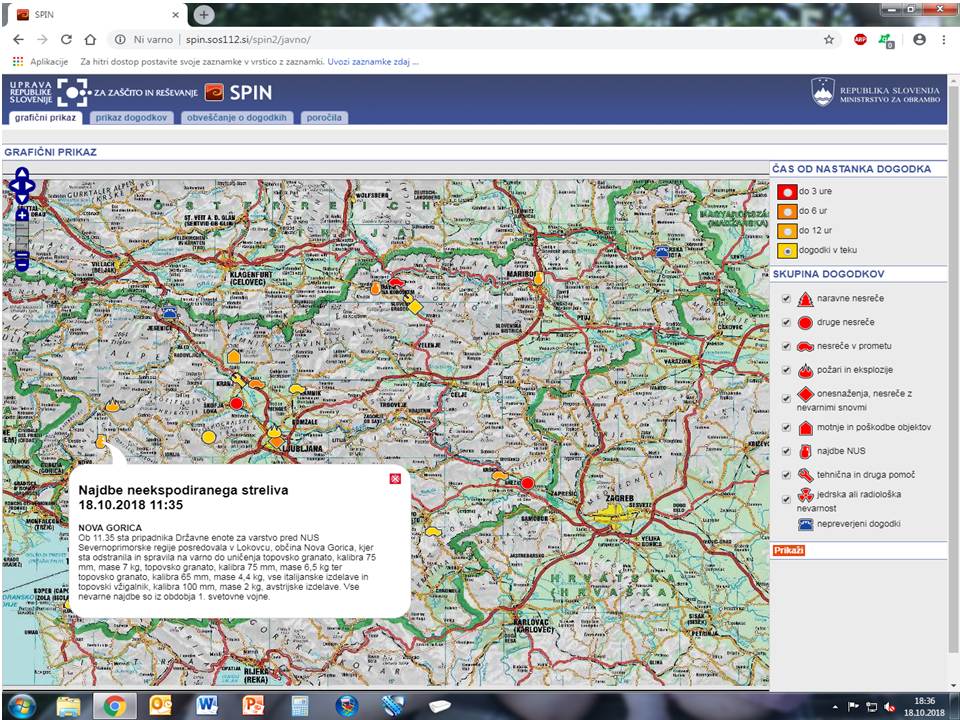Select the red circle marker near Brežice
The image size is (960, 720).
[527, 483]
